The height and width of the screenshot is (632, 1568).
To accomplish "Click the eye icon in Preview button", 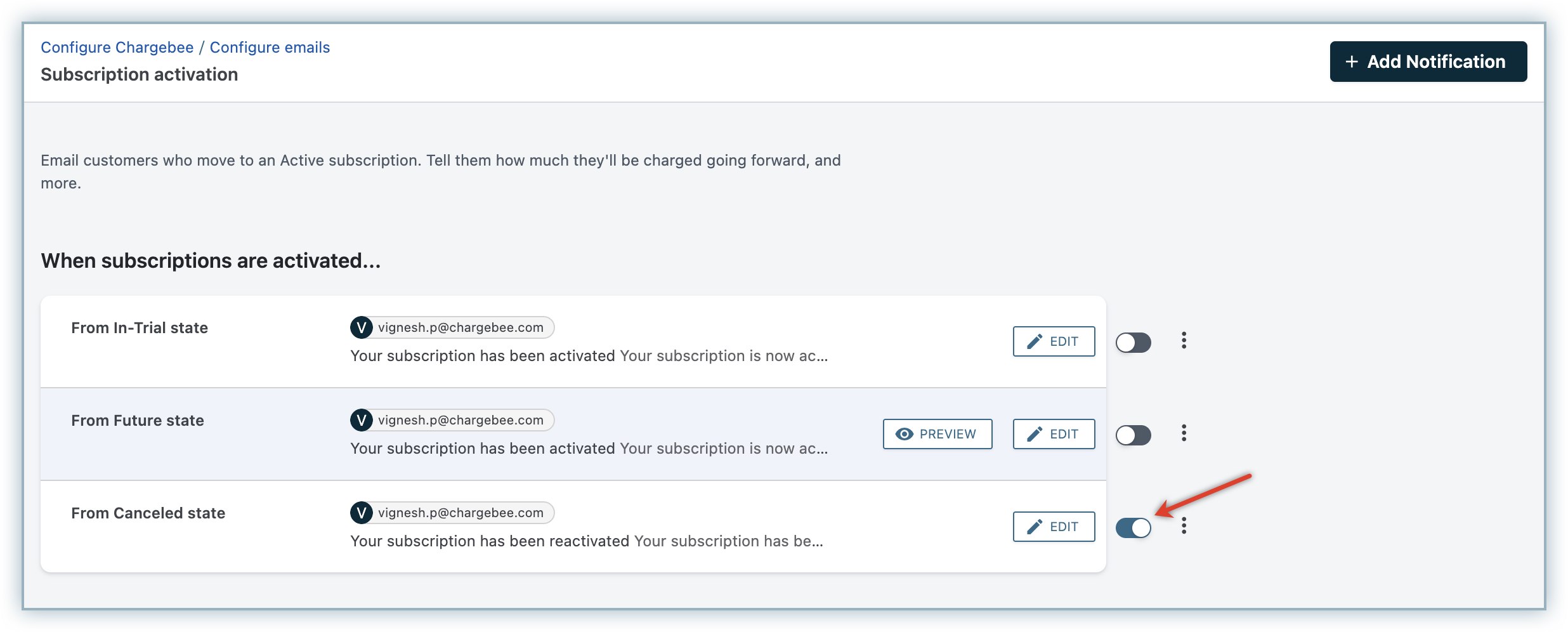I will point(904,434).
